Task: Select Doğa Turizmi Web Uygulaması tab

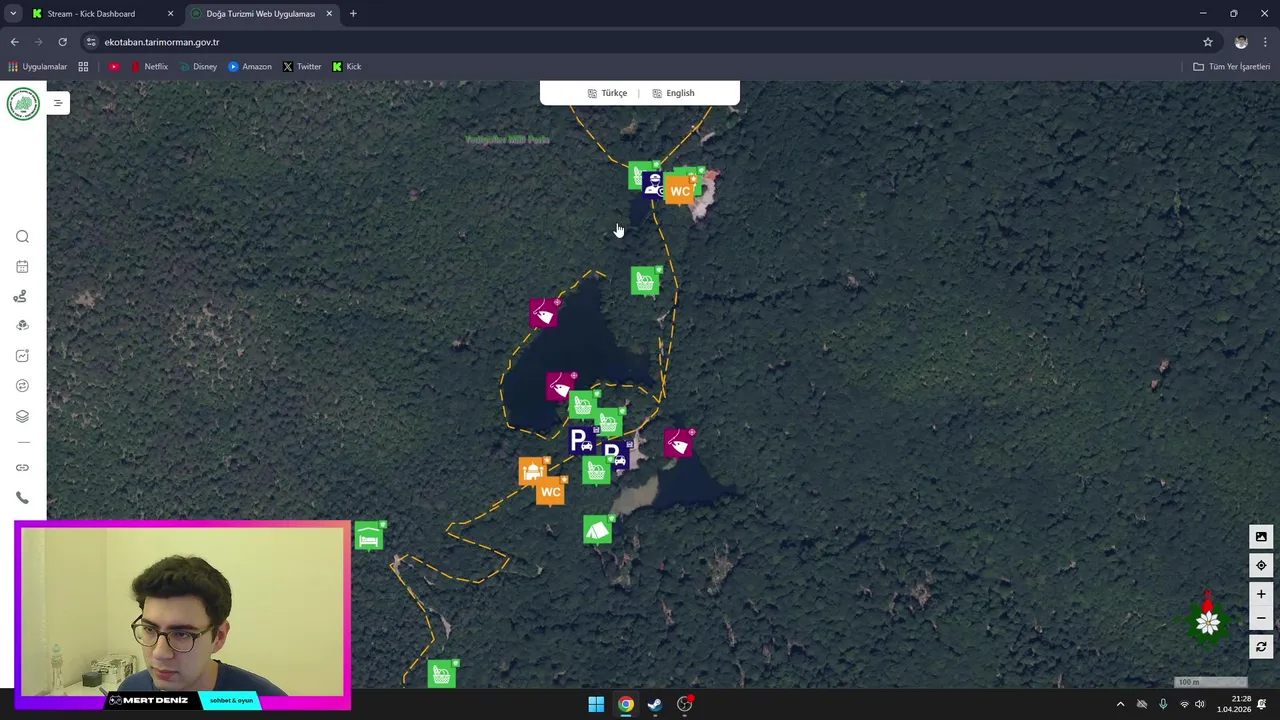Action: [x=261, y=14]
